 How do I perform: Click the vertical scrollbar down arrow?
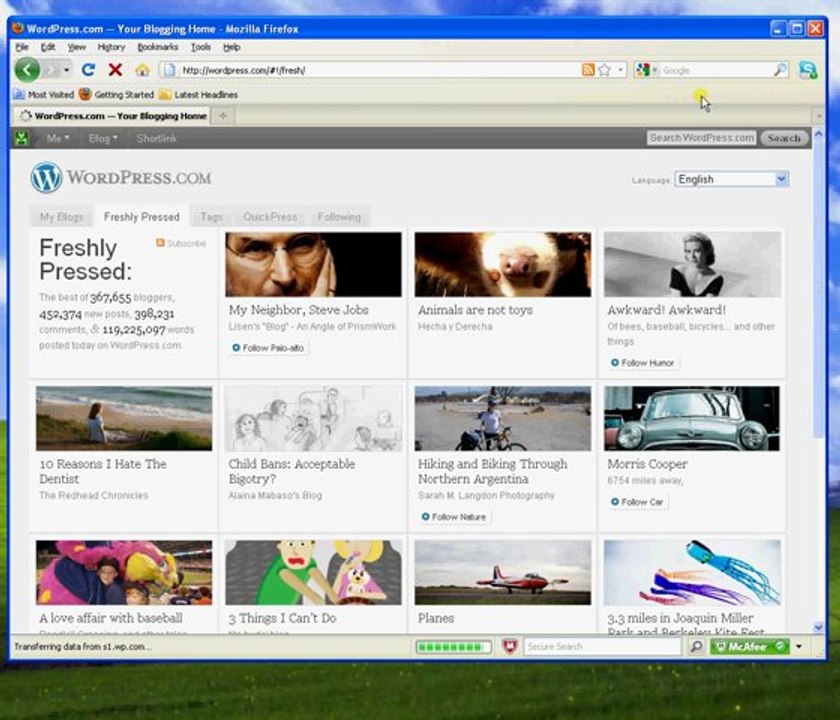(x=819, y=627)
